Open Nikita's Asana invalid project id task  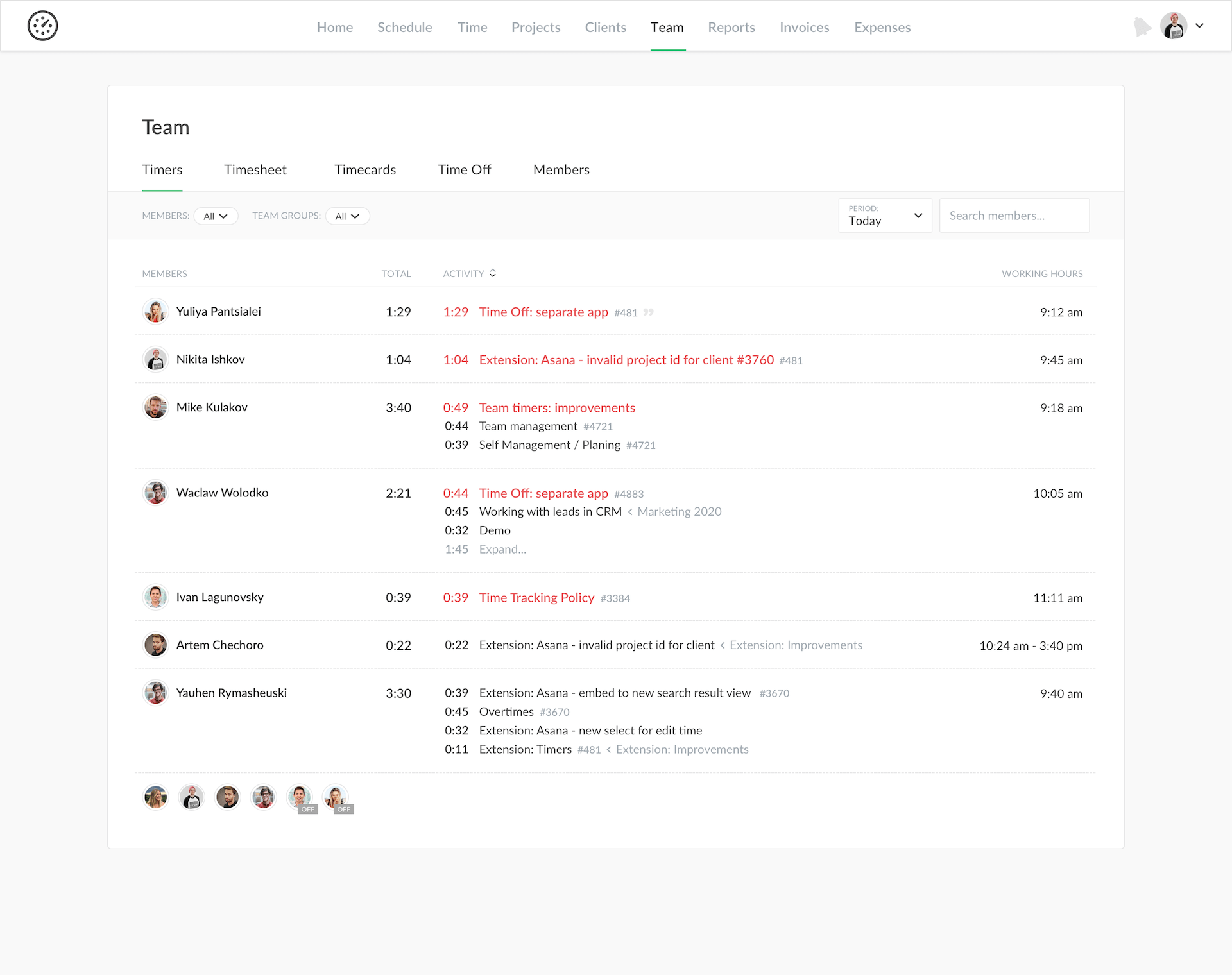[626, 360]
